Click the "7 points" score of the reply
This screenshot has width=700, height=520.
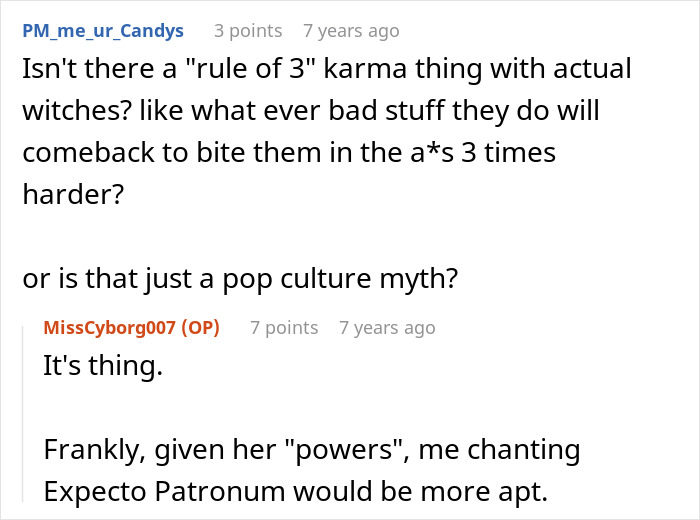click(x=284, y=327)
